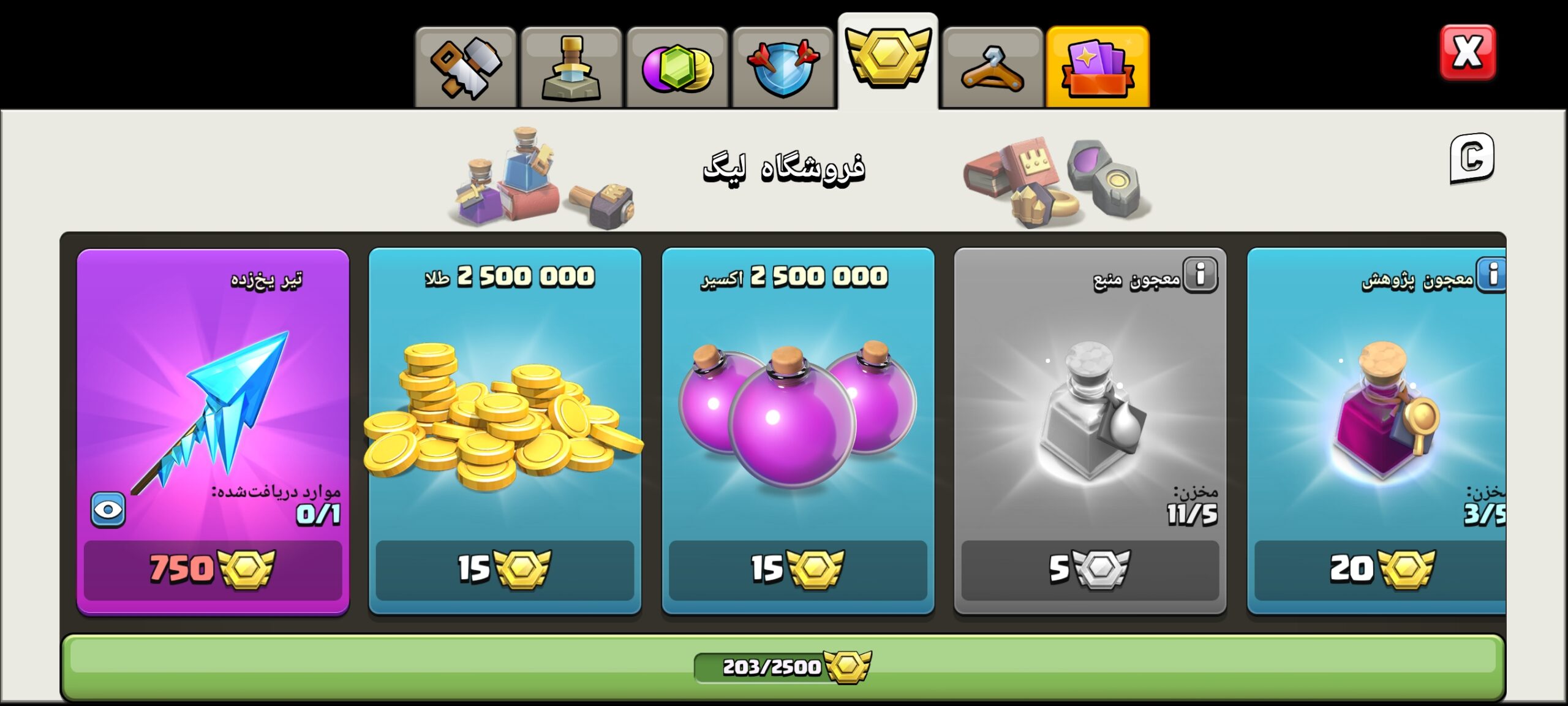Select the gold league medal tab
1568x706 pixels.
click(x=888, y=61)
